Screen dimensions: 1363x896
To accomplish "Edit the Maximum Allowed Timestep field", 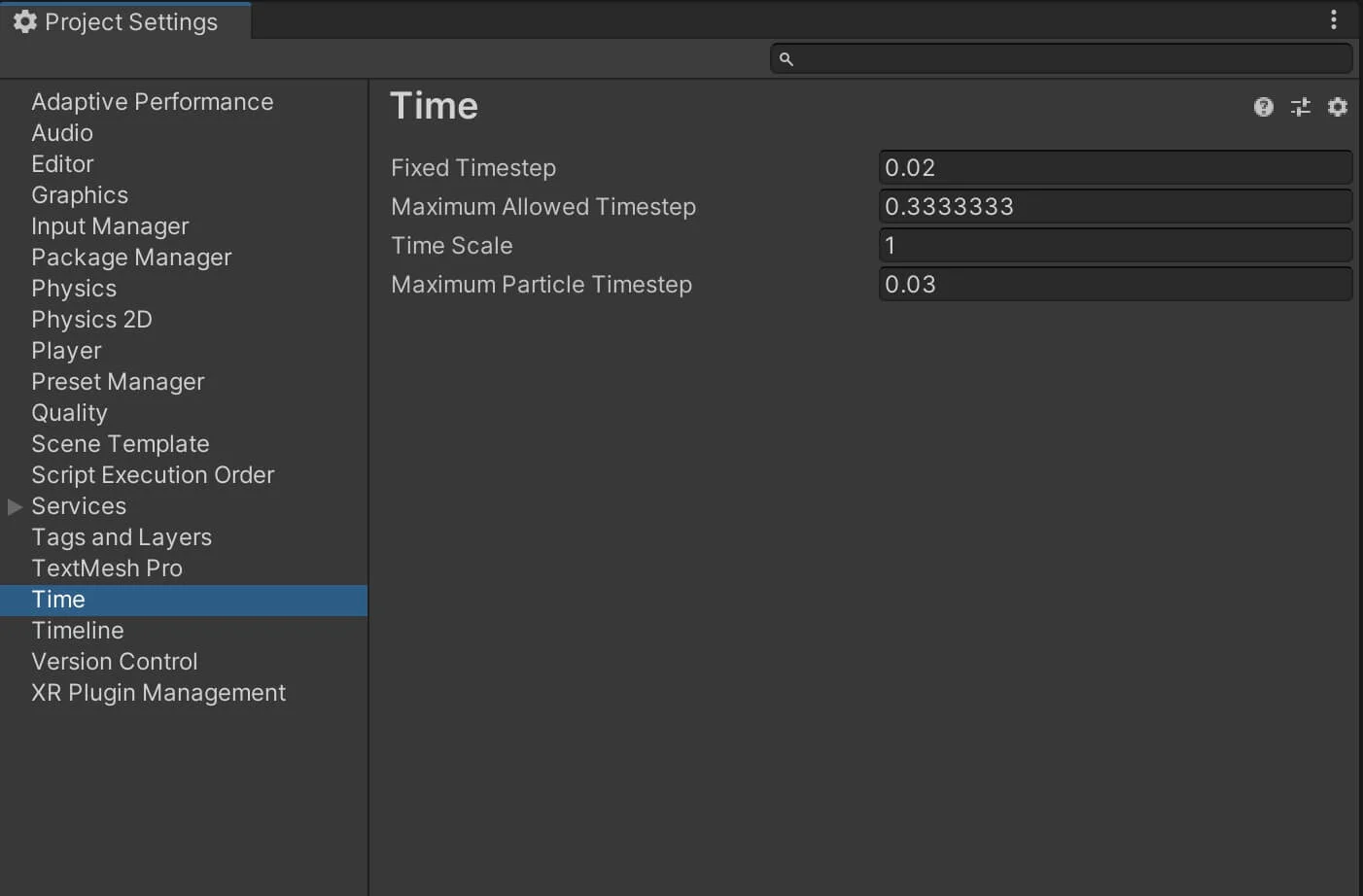I will tap(1114, 207).
